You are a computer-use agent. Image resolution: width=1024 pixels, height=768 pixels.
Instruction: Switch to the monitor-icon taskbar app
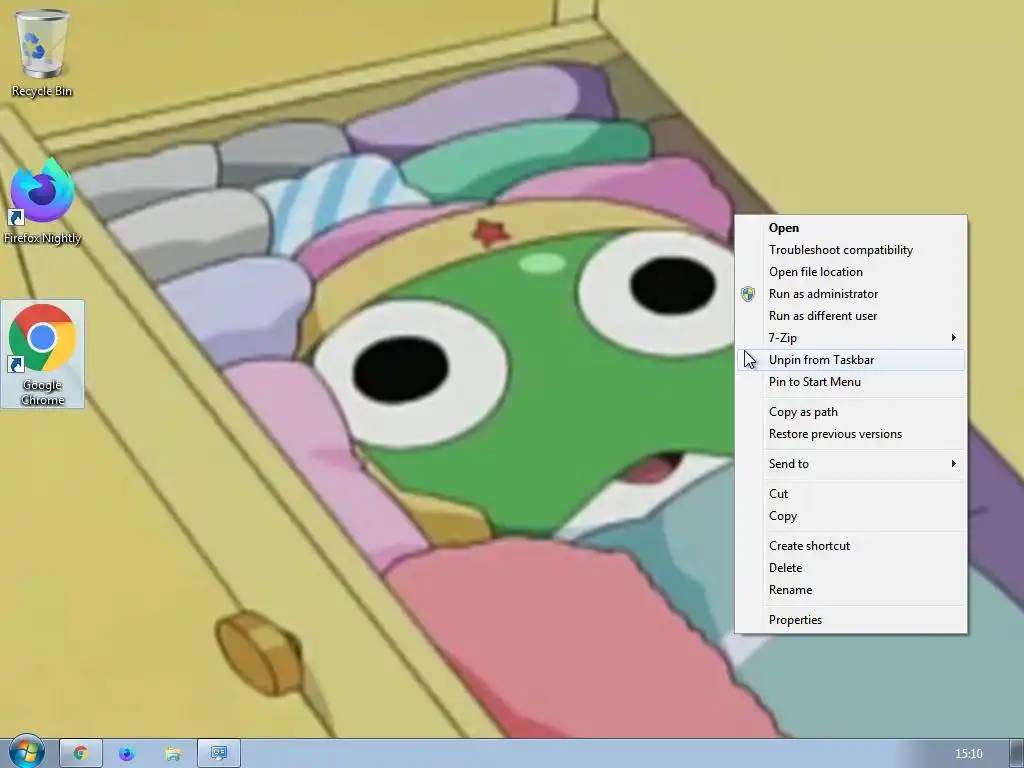coord(219,754)
